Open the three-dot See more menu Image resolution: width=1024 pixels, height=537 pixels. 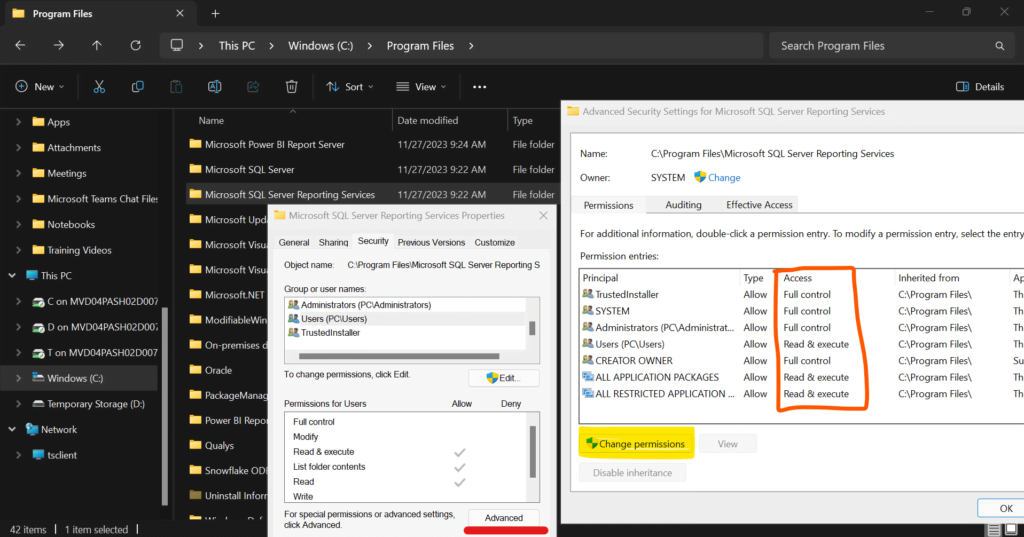[x=479, y=87]
